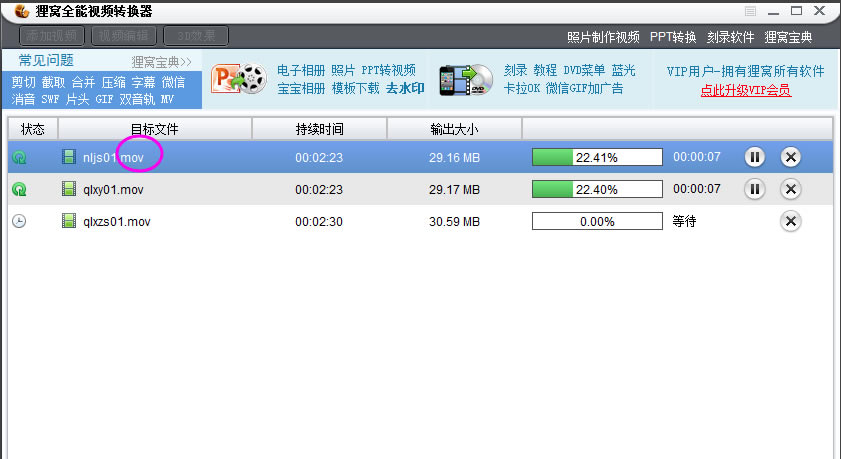Open the PPT转换 menu item

[672, 37]
